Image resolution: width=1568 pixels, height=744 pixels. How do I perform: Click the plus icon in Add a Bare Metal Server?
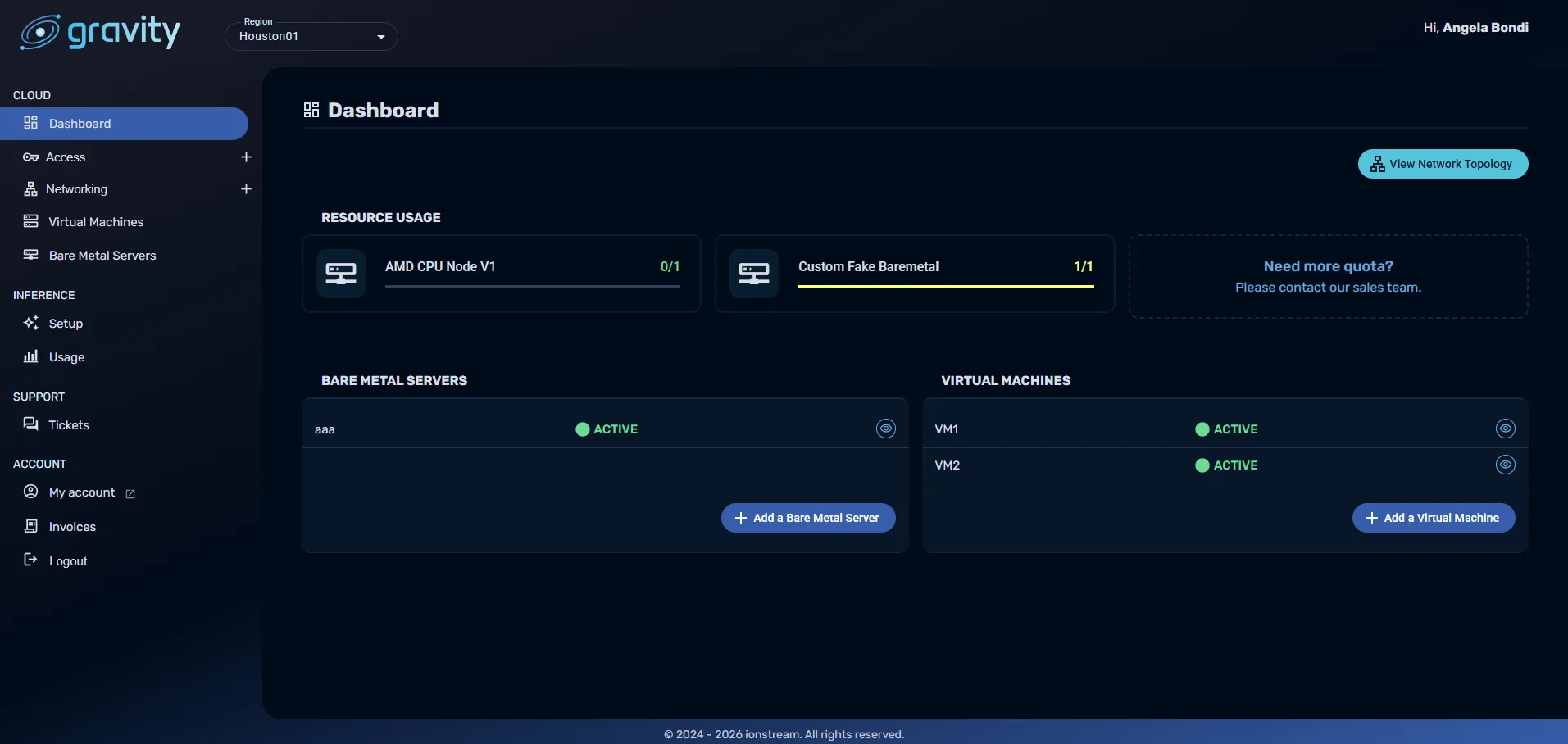pos(741,518)
